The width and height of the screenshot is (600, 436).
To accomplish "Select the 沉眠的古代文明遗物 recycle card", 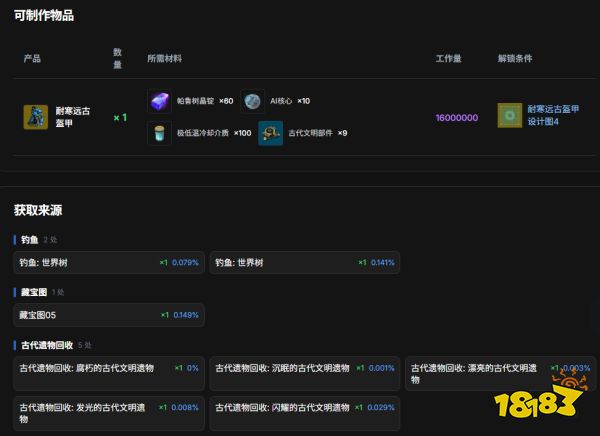I will point(305,373).
